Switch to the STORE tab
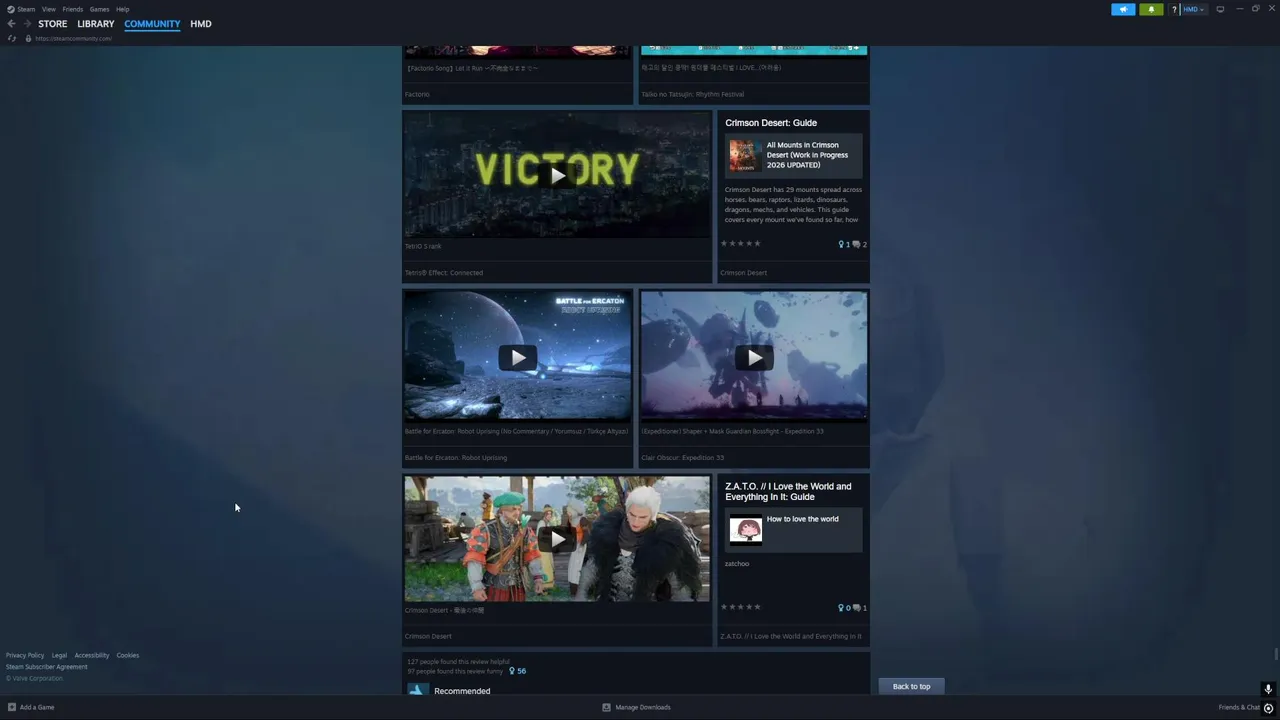The image size is (1280, 720). [x=53, y=24]
